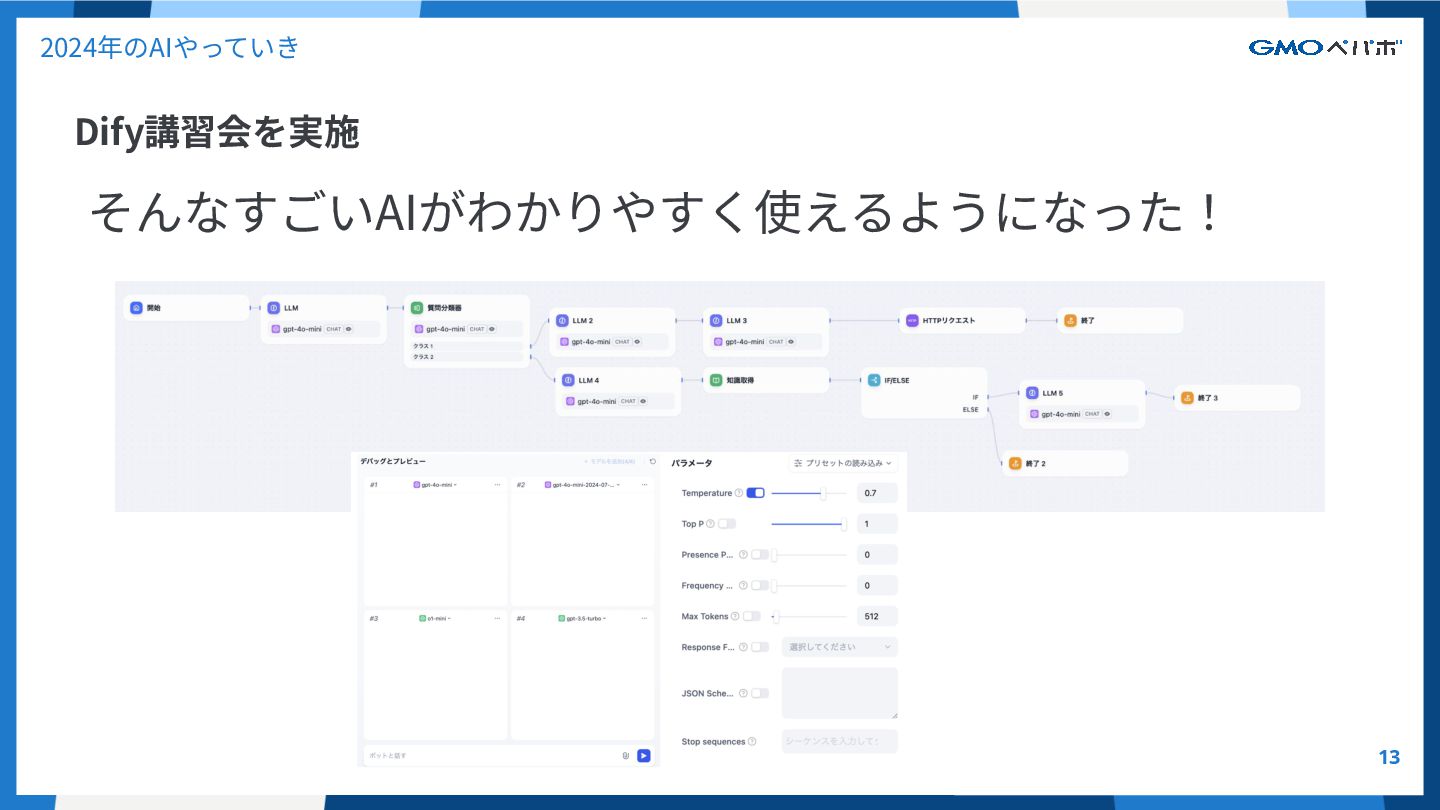Enable the Response Format toggle

tap(760, 647)
